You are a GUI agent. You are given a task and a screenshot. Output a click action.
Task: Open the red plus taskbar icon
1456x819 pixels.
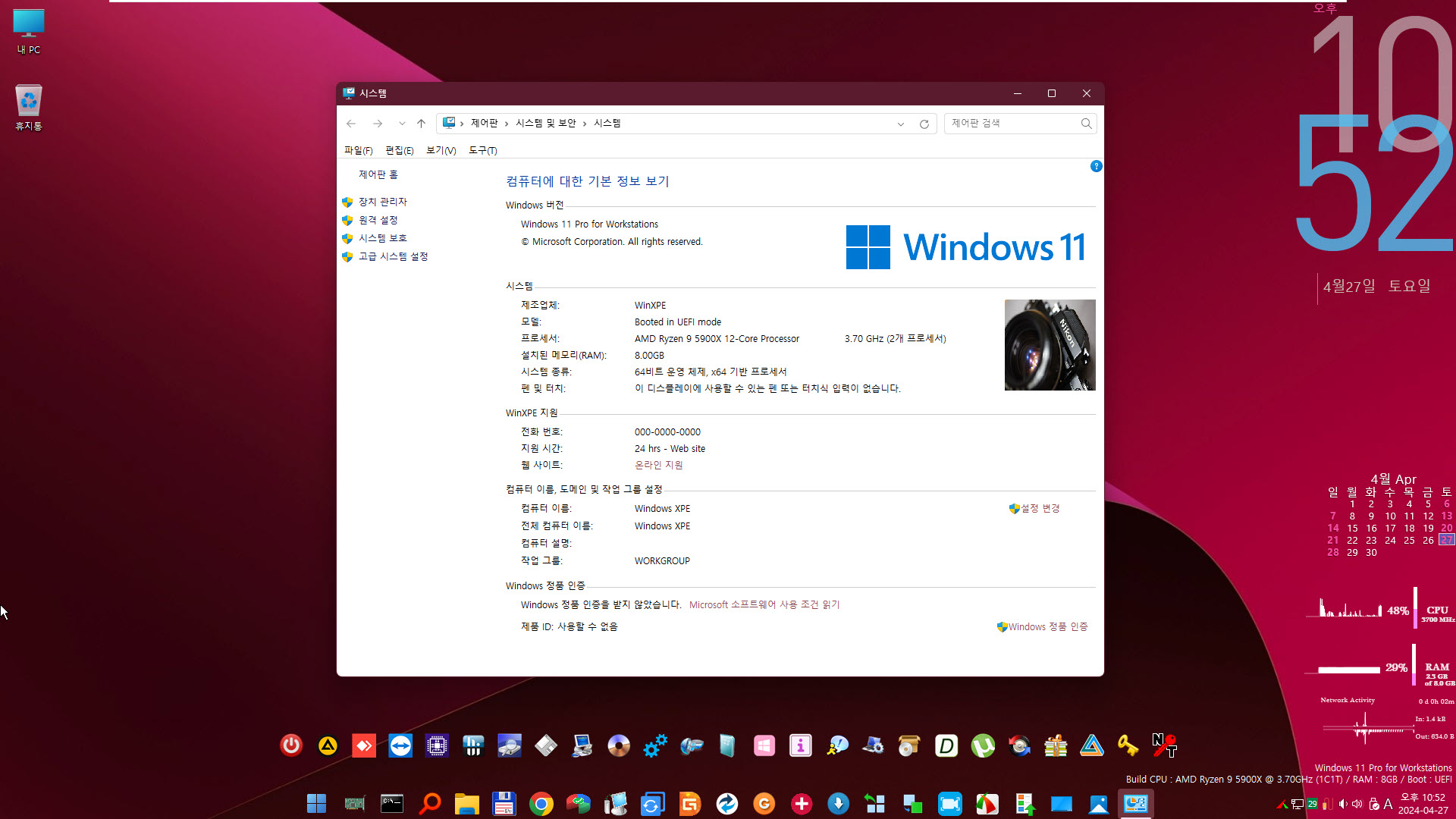click(801, 804)
